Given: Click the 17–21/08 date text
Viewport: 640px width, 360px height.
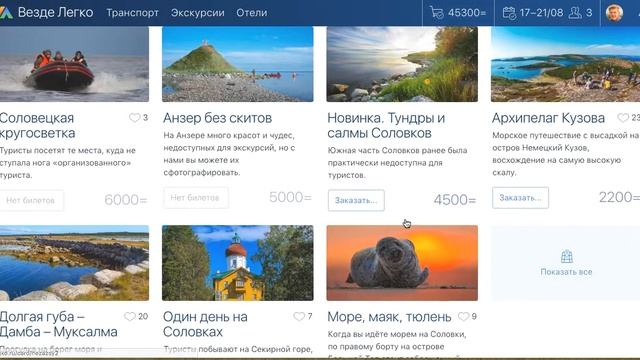Looking at the screenshot, I should 542,13.
